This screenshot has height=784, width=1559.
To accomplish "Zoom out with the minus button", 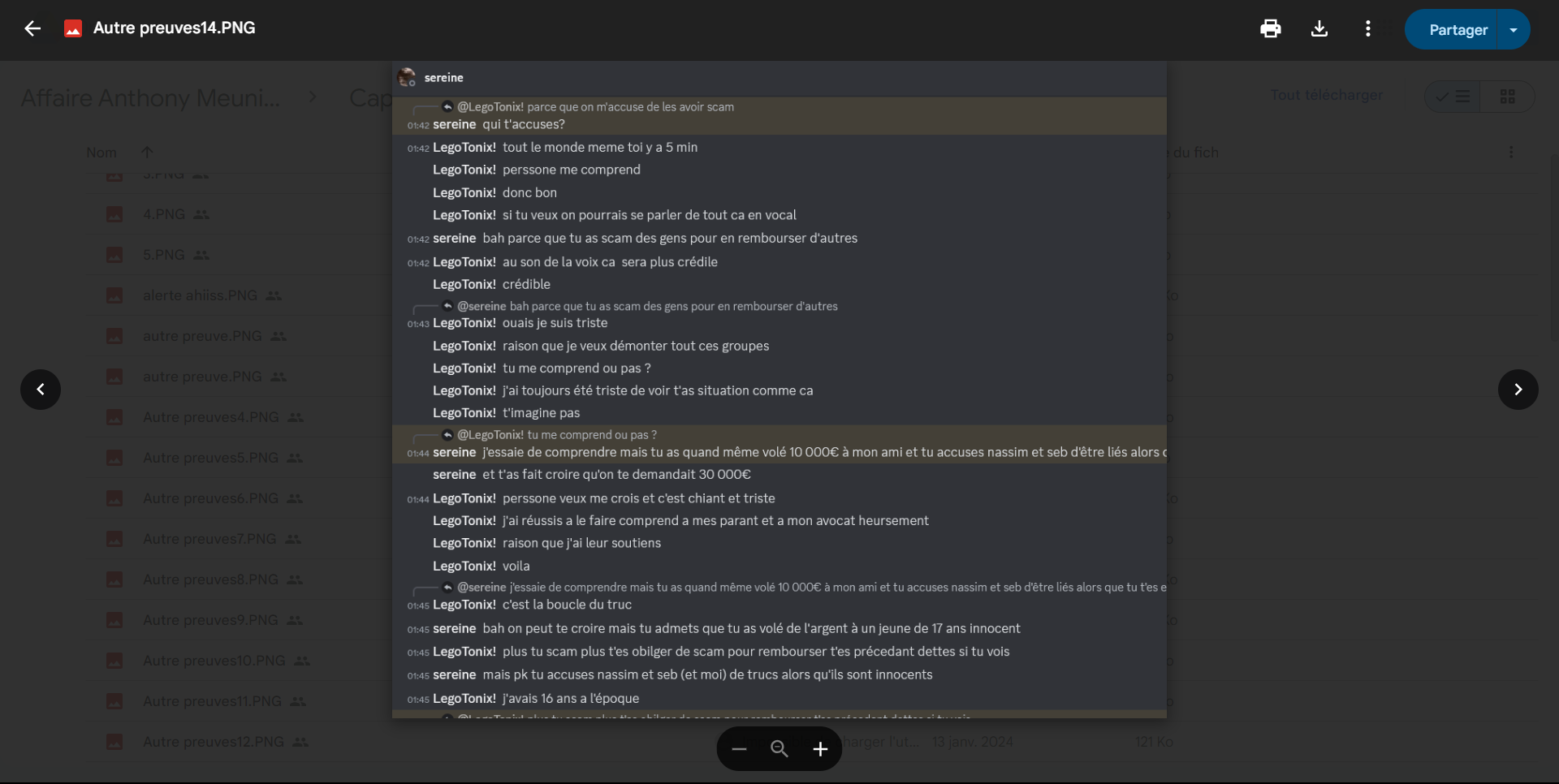I will [x=739, y=749].
